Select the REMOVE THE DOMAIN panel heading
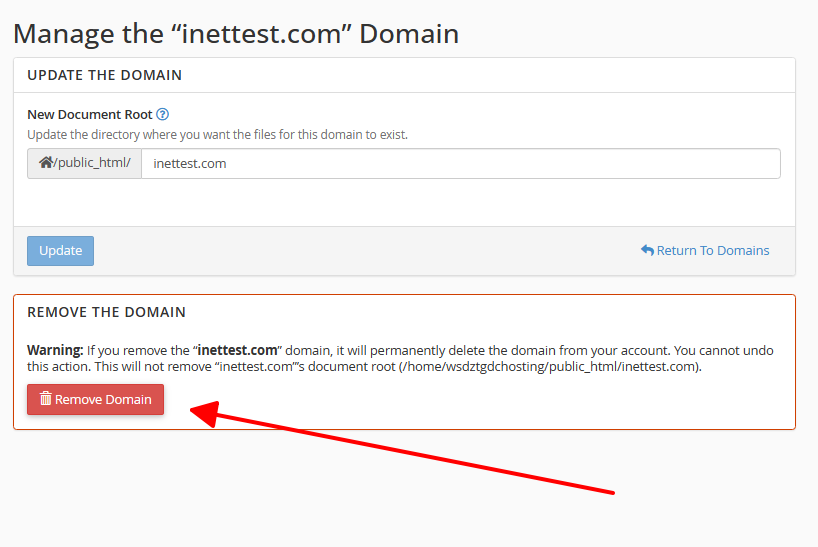 [106, 312]
